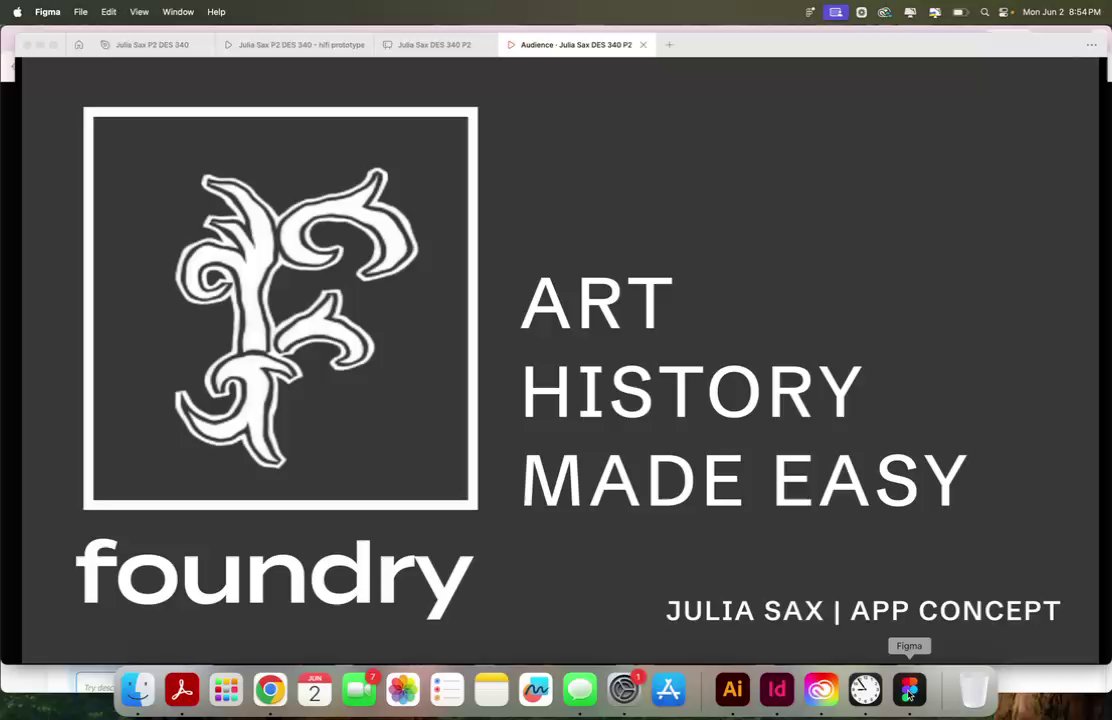Click the 'ART HISTORY MADE EASY' heading
Screen dimensions: 1112x720
pyautogui.click(x=744, y=392)
